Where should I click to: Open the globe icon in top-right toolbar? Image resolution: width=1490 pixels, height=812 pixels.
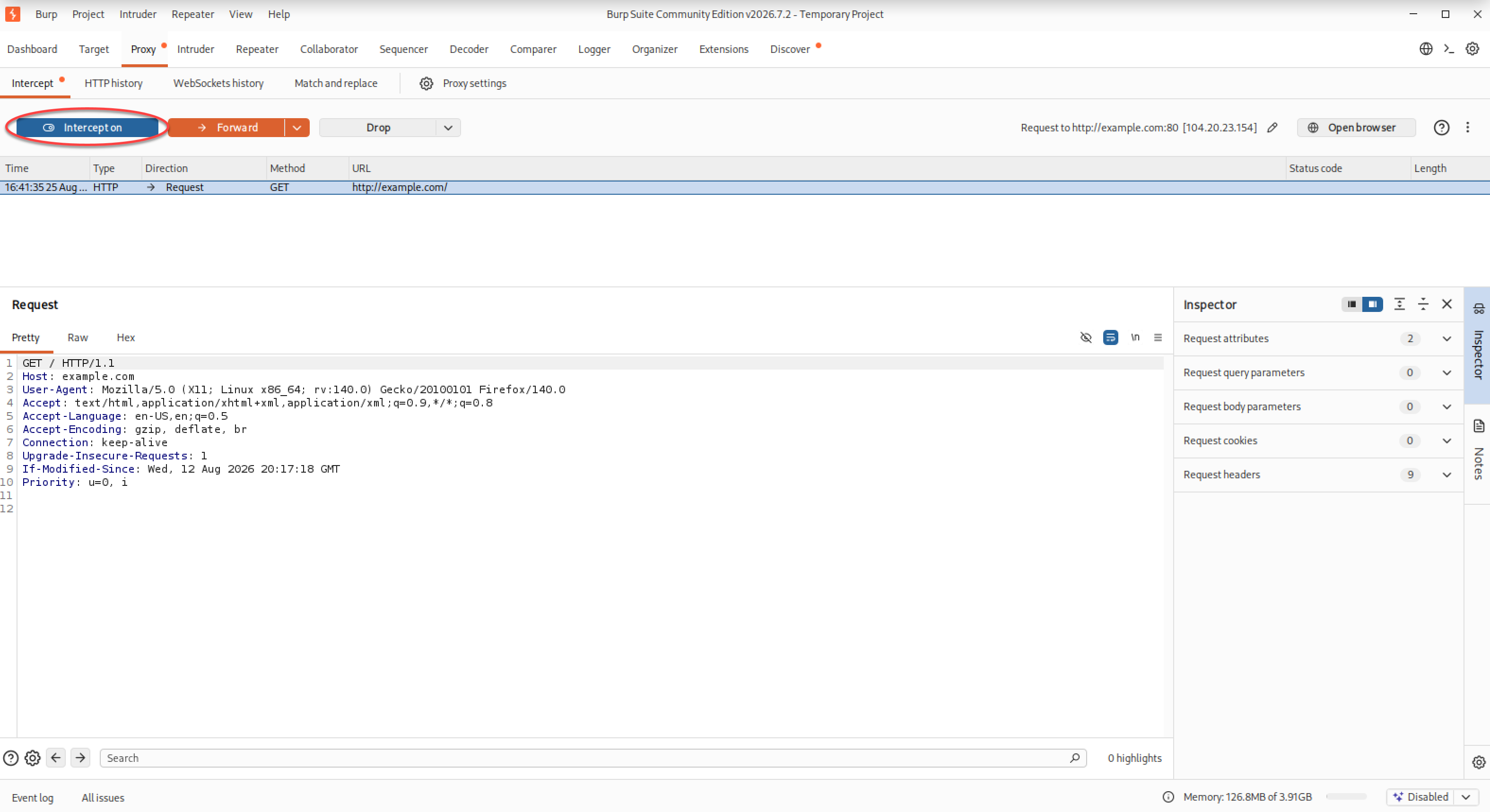click(1426, 49)
